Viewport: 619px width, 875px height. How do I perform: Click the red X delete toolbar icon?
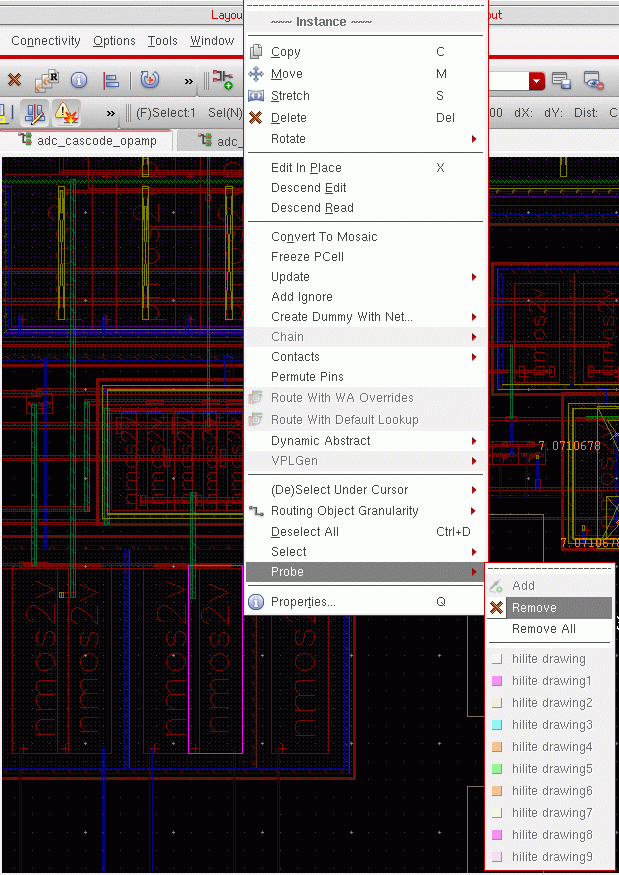tap(14, 81)
